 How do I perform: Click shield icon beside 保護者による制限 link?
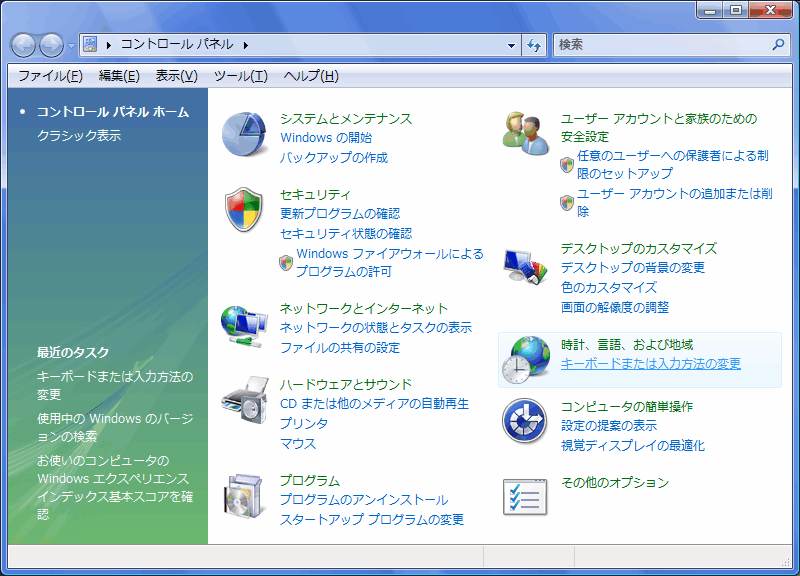(567, 165)
